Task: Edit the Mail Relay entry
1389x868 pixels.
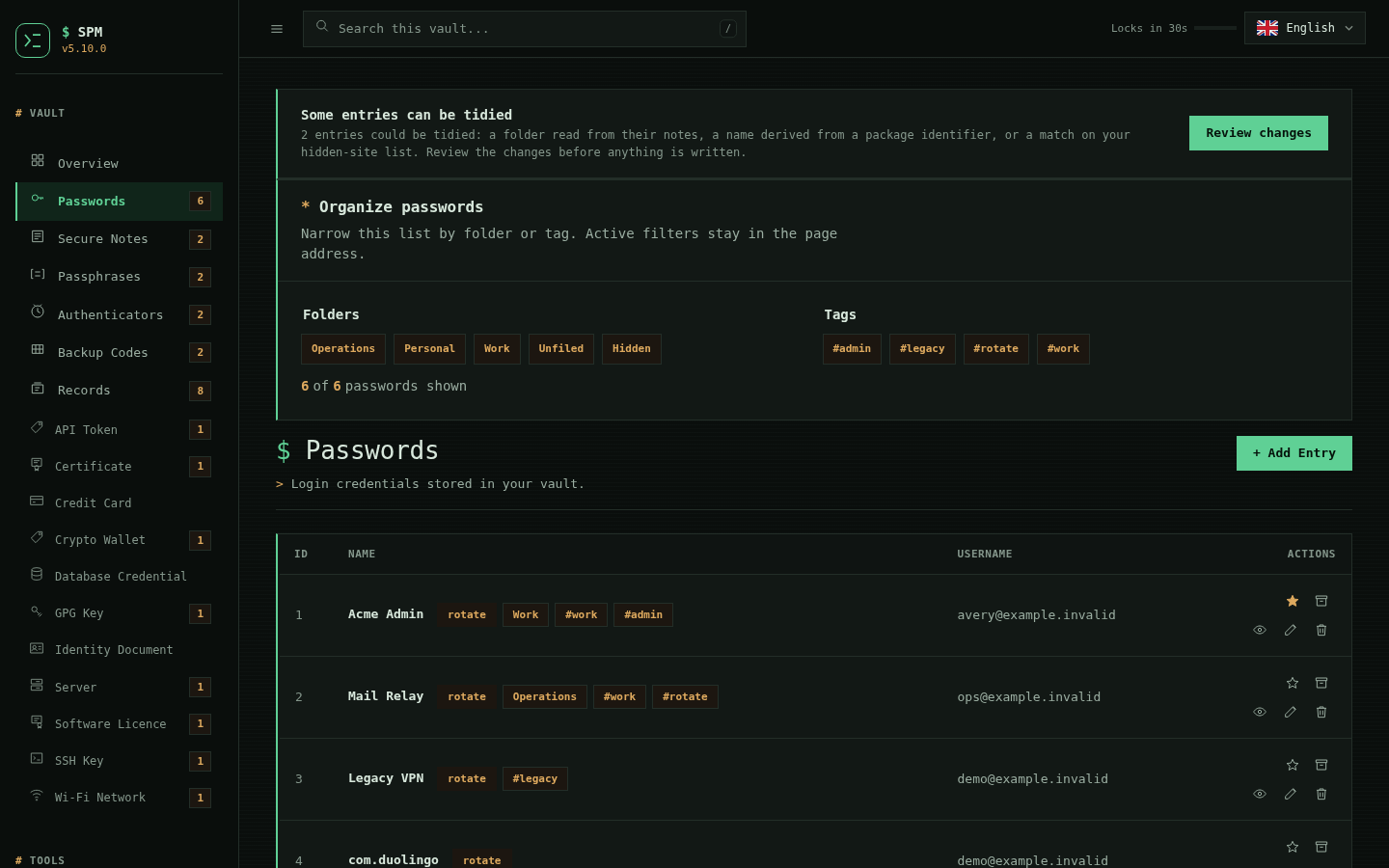Action: 1291,712
